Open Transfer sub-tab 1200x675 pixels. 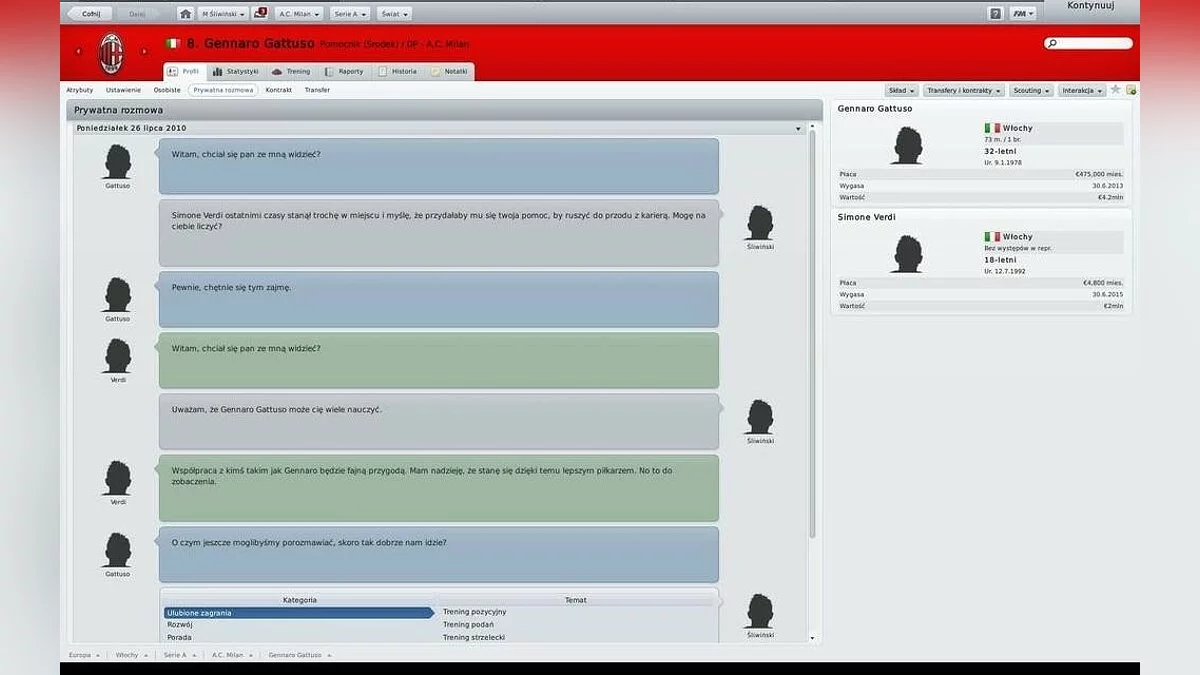317,90
